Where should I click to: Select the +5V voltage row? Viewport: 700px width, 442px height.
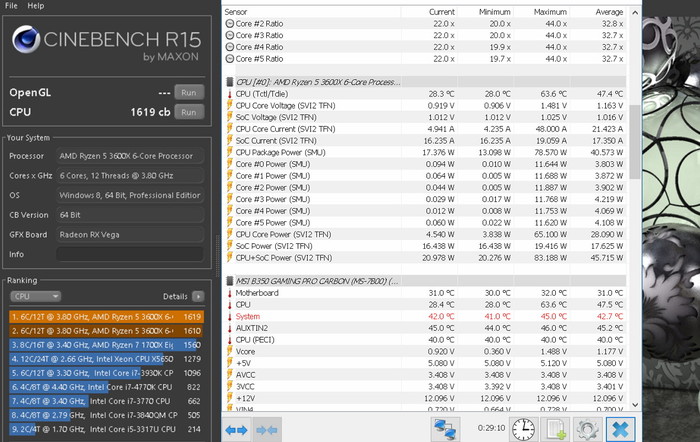click(424, 363)
